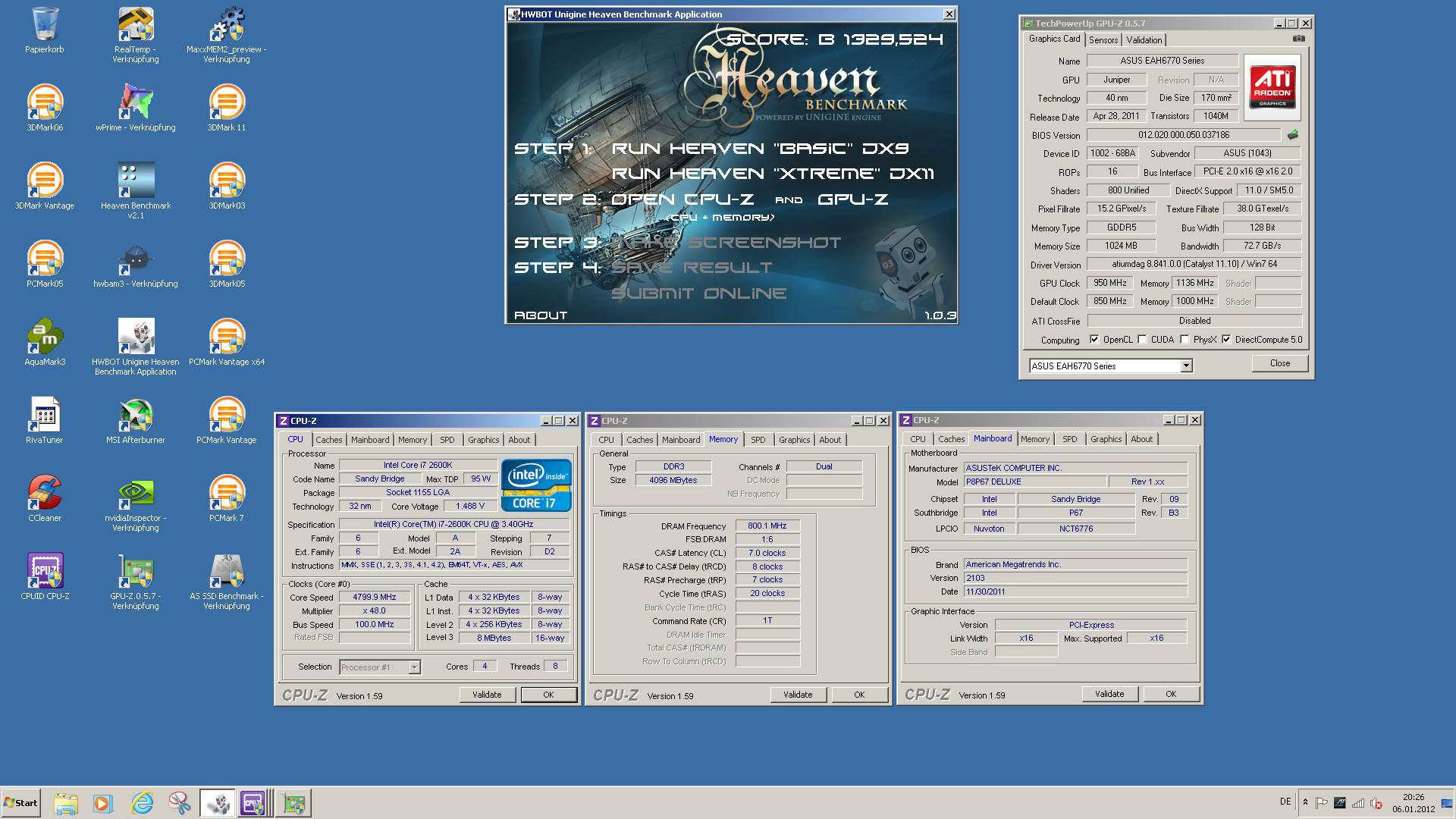This screenshot has height=819, width=1456.
Task: Open the Papierkorb recycle bin icon
Action: point(44,30)
